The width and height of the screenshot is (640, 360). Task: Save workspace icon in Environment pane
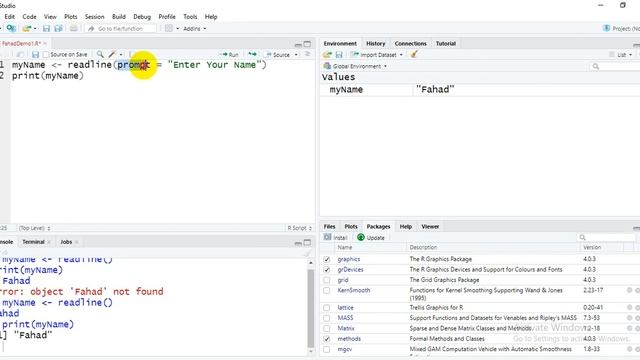coord(339,54)
